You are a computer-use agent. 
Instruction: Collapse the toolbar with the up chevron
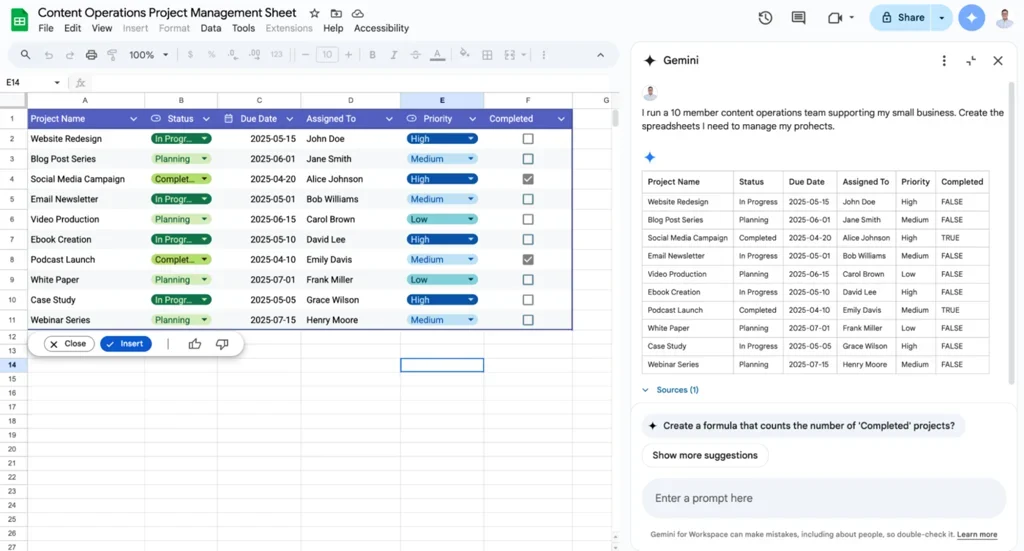[x=601, y=55]
